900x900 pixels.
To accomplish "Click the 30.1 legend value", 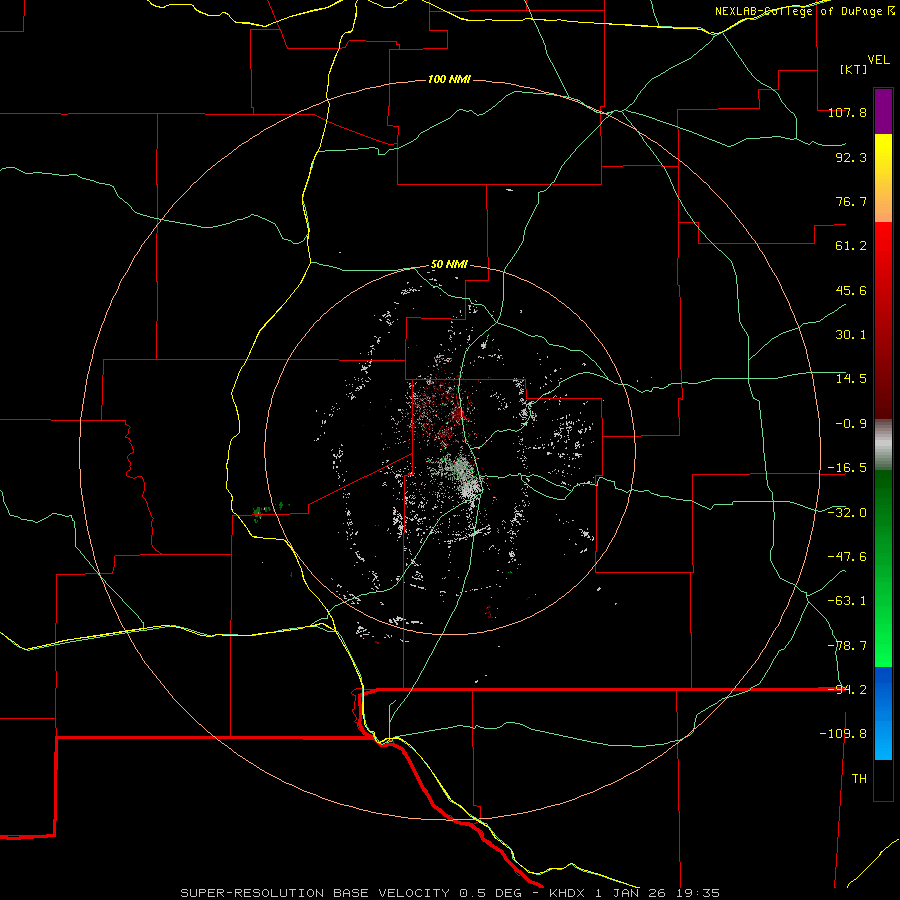I will pos(851,335).
